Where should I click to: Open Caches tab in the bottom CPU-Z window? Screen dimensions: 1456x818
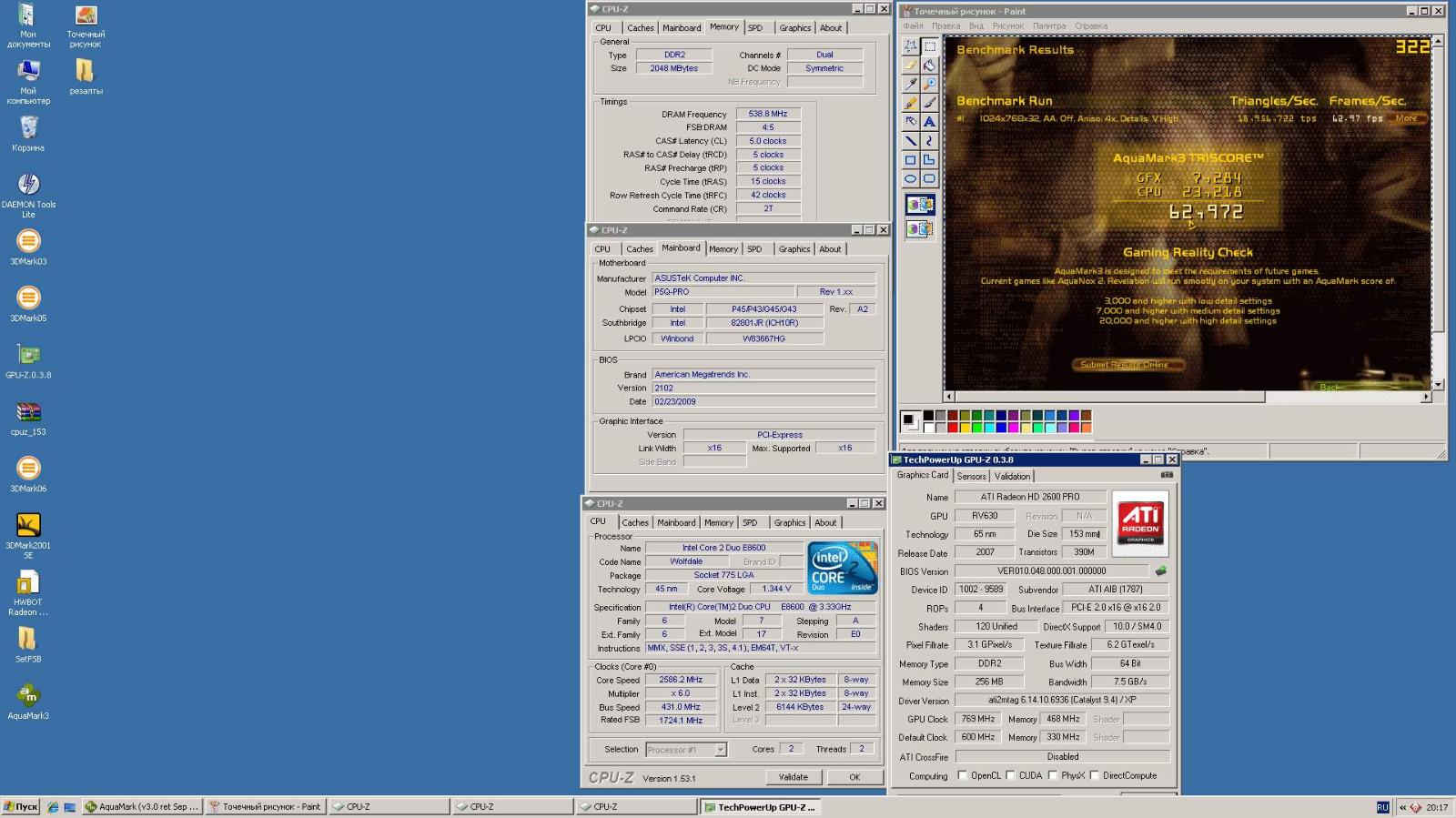tap(635, 522)
